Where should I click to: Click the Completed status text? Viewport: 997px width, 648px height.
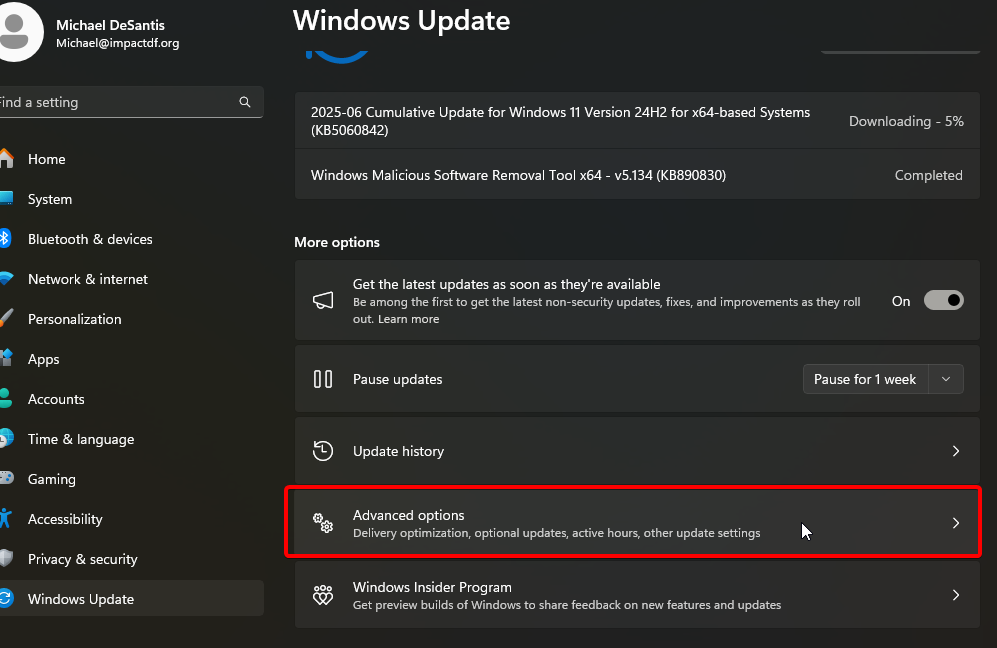pos(928,175)
